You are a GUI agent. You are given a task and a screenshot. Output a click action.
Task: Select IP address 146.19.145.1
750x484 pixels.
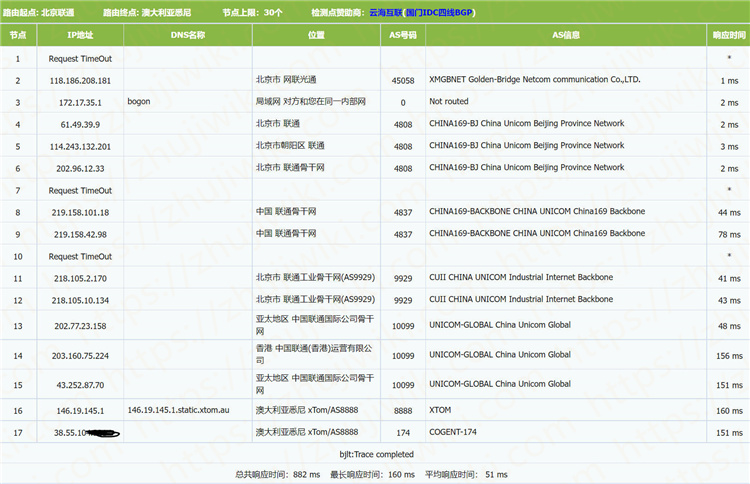pos(80,411)
